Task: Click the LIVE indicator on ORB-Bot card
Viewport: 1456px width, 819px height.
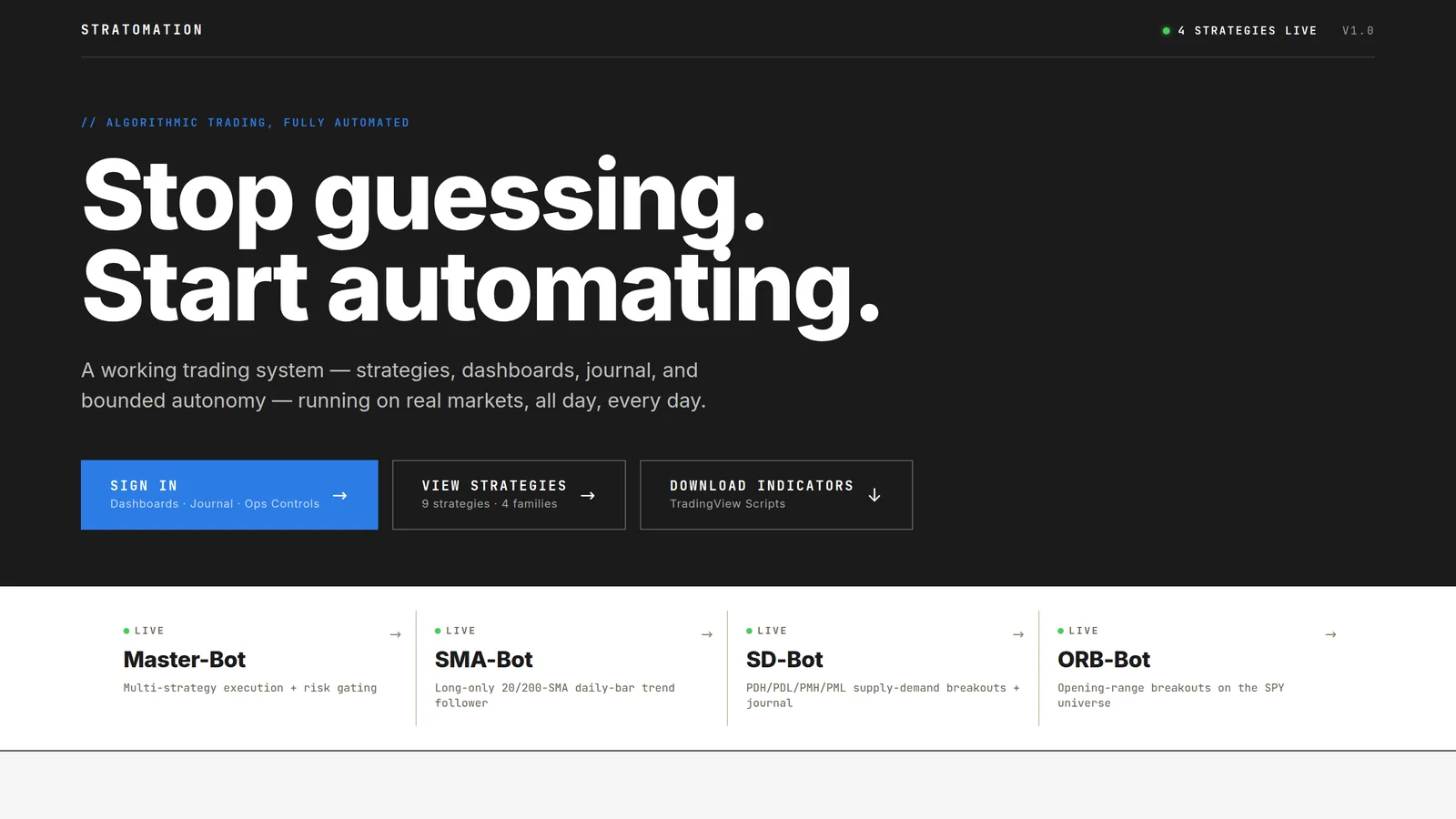Action: pos(1077,631)
